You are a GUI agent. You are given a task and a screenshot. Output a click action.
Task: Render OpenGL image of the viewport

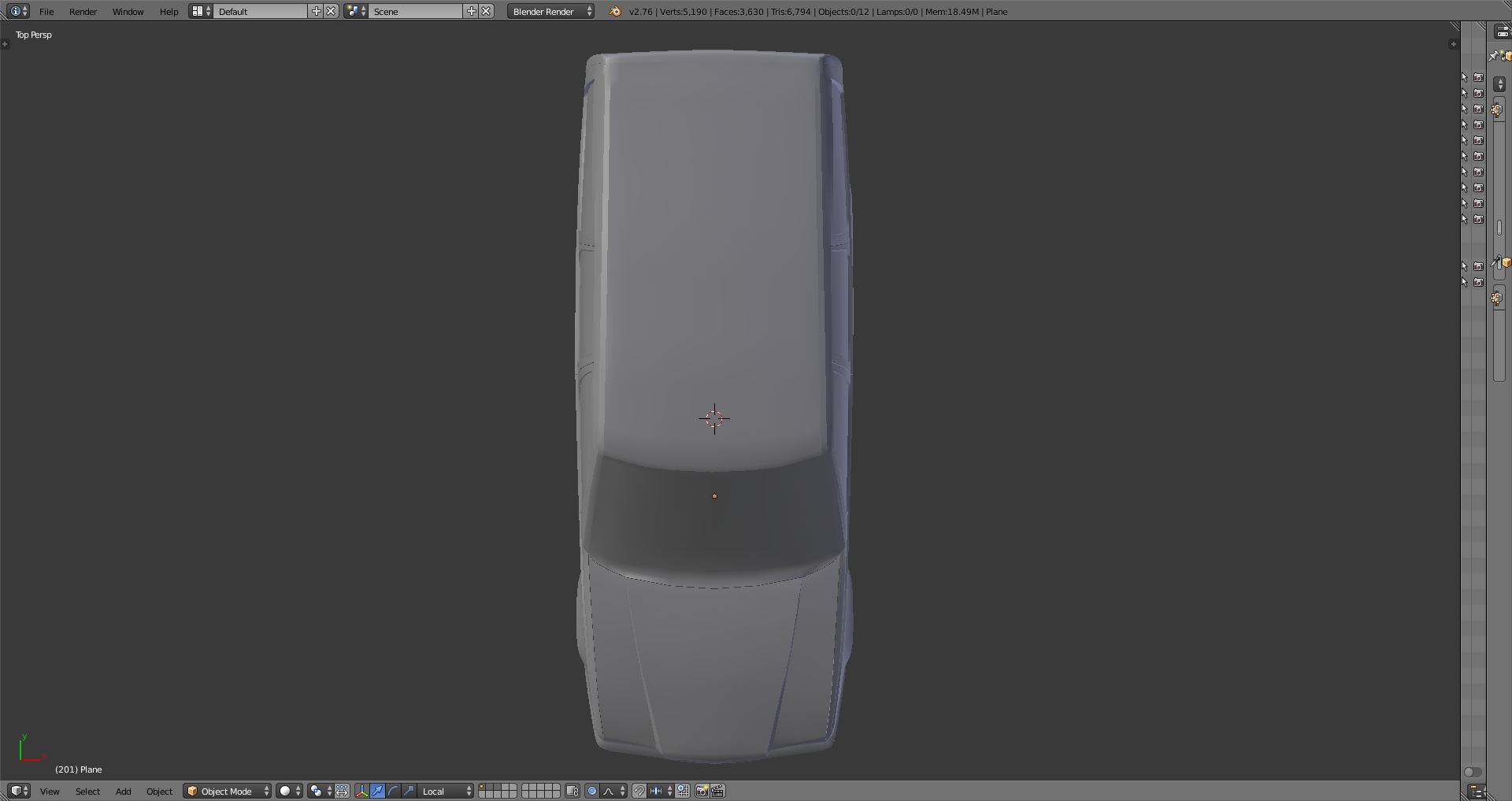(x=702, y=791)
